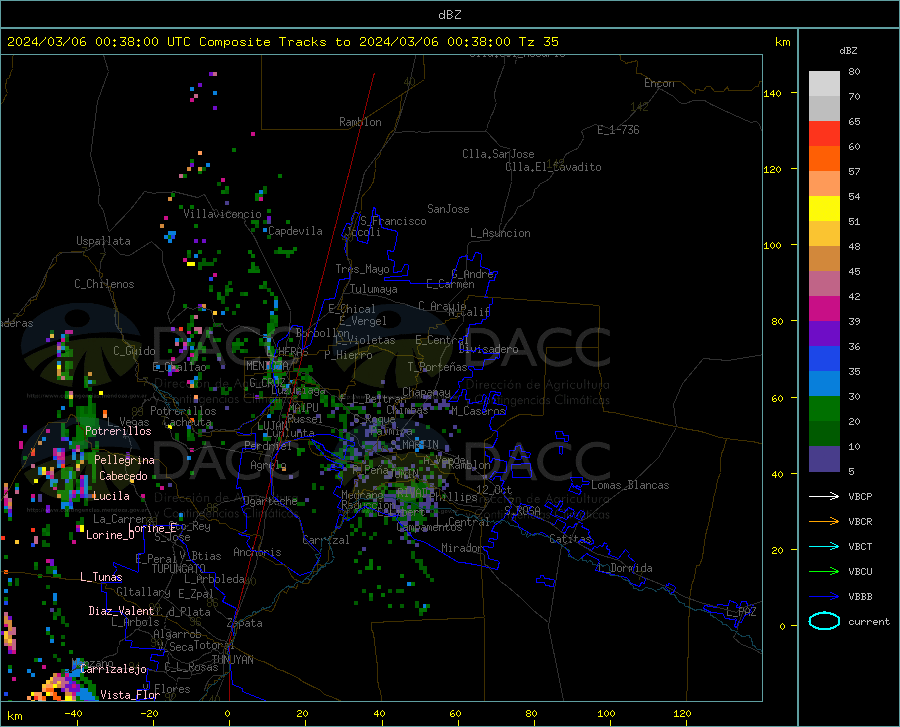
Task: Click the 'dBZ' heading above the color scale
Action: coord(848,50)
